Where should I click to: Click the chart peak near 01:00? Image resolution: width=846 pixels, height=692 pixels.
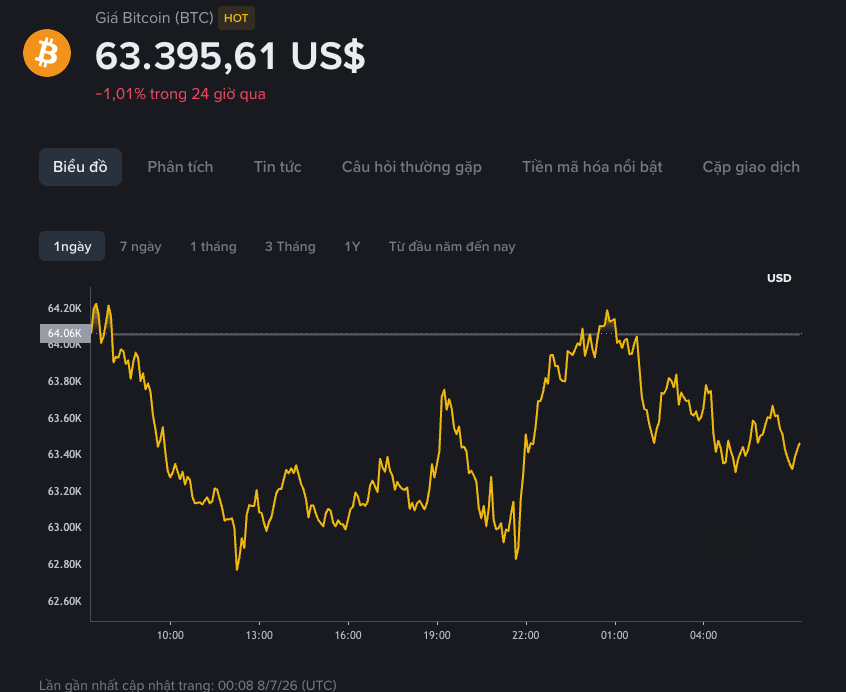click(607, 311)
